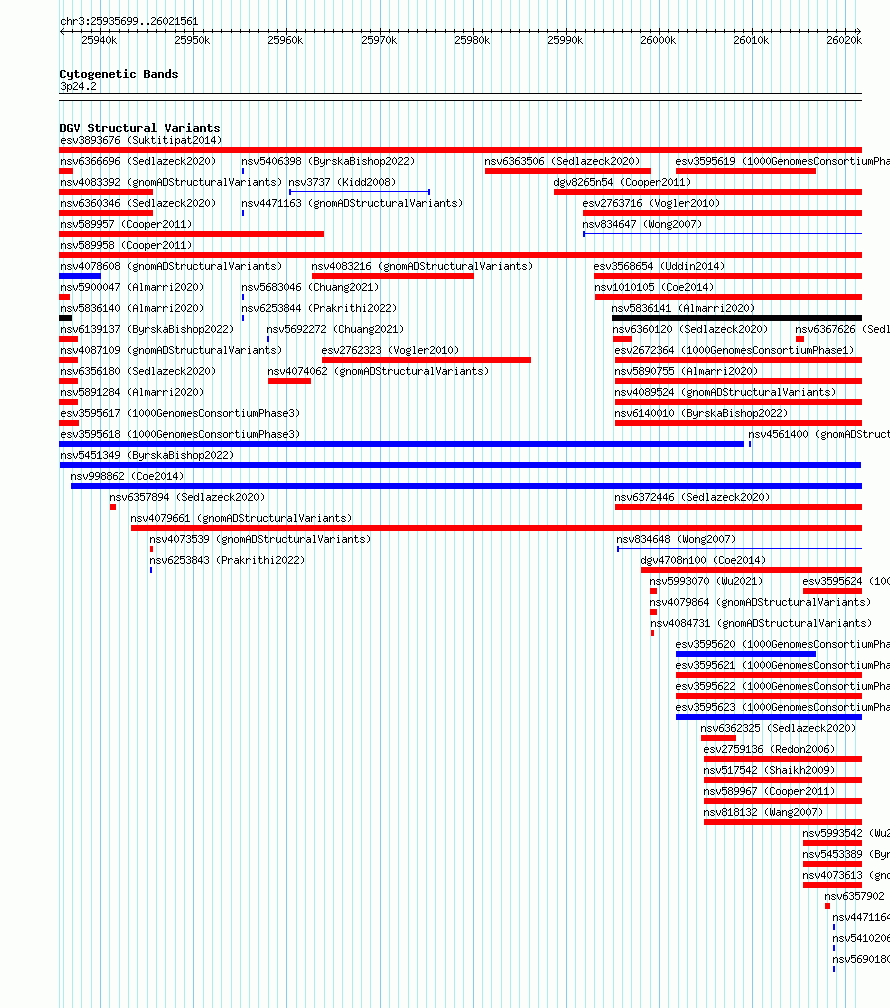Select nsv4083392 (gnomADStructuralVariants) label
The image size is (890, 1008).
pyautogui.click(x=171, y=183)
